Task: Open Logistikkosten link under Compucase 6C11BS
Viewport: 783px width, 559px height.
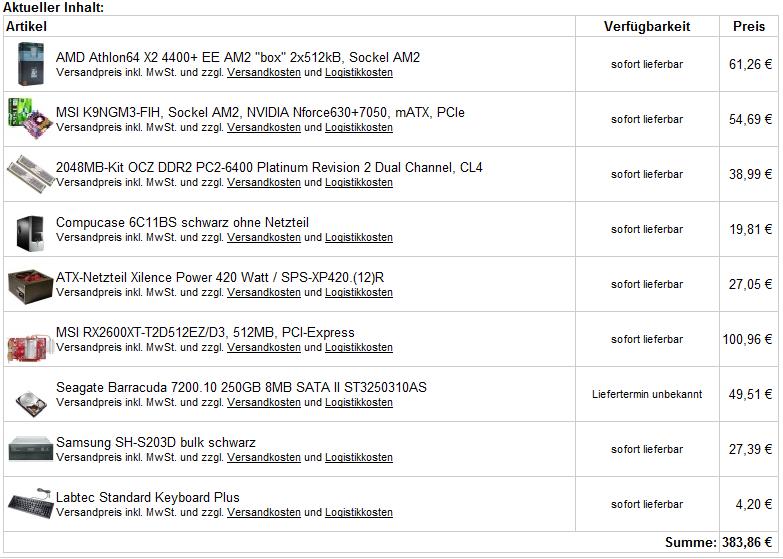Action: pyautogui.click(x=359, y=237)
